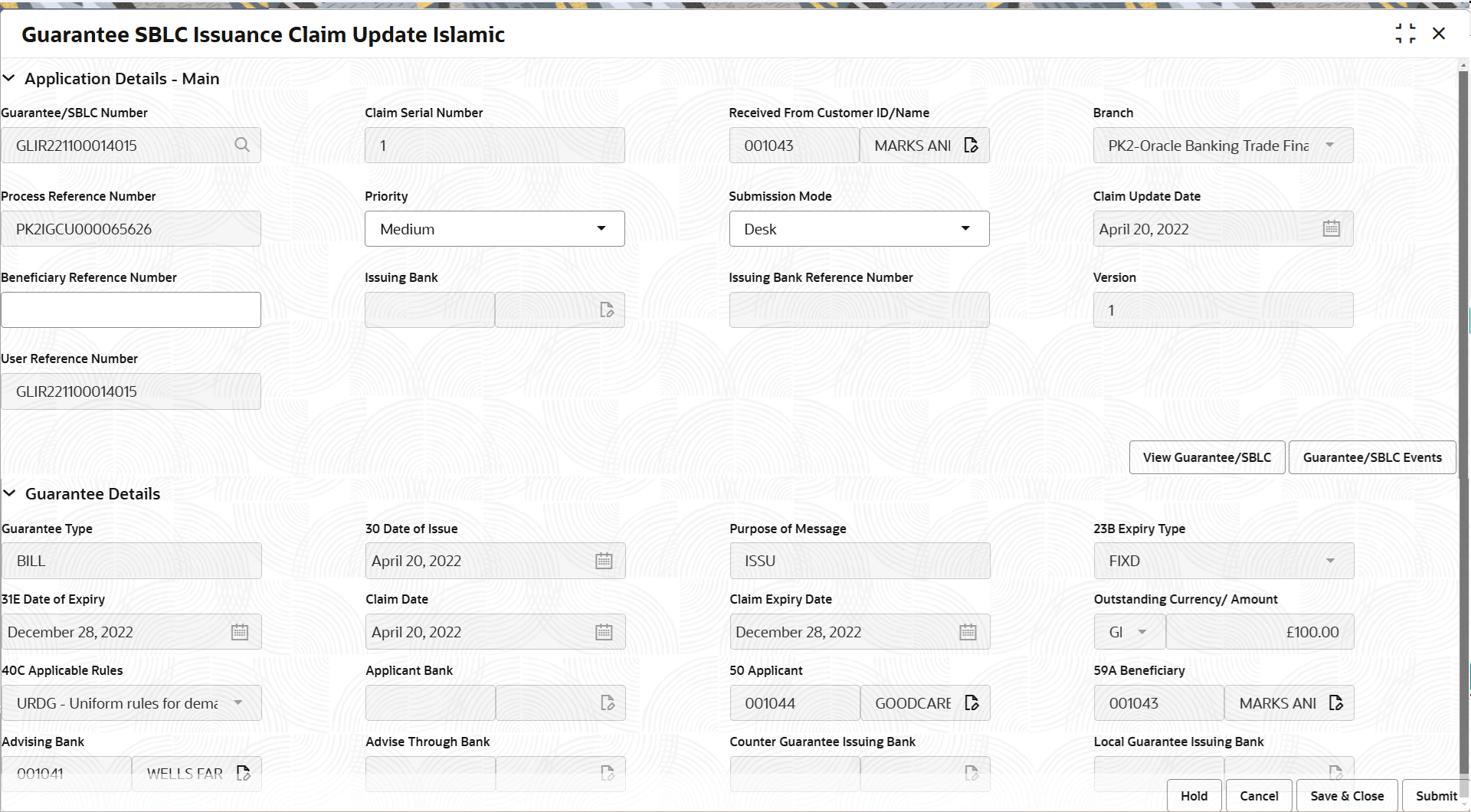Screen dimensions: 1471x812
Task: Open the calendar for Claim Expiry Date
Action: 968,631
